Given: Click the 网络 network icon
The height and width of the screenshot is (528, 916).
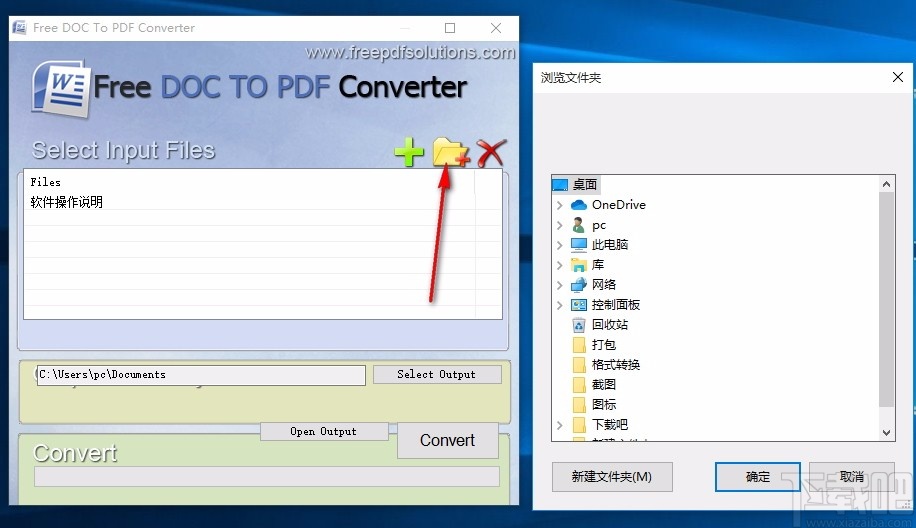Looking at the screenshot, I should 578,284.
